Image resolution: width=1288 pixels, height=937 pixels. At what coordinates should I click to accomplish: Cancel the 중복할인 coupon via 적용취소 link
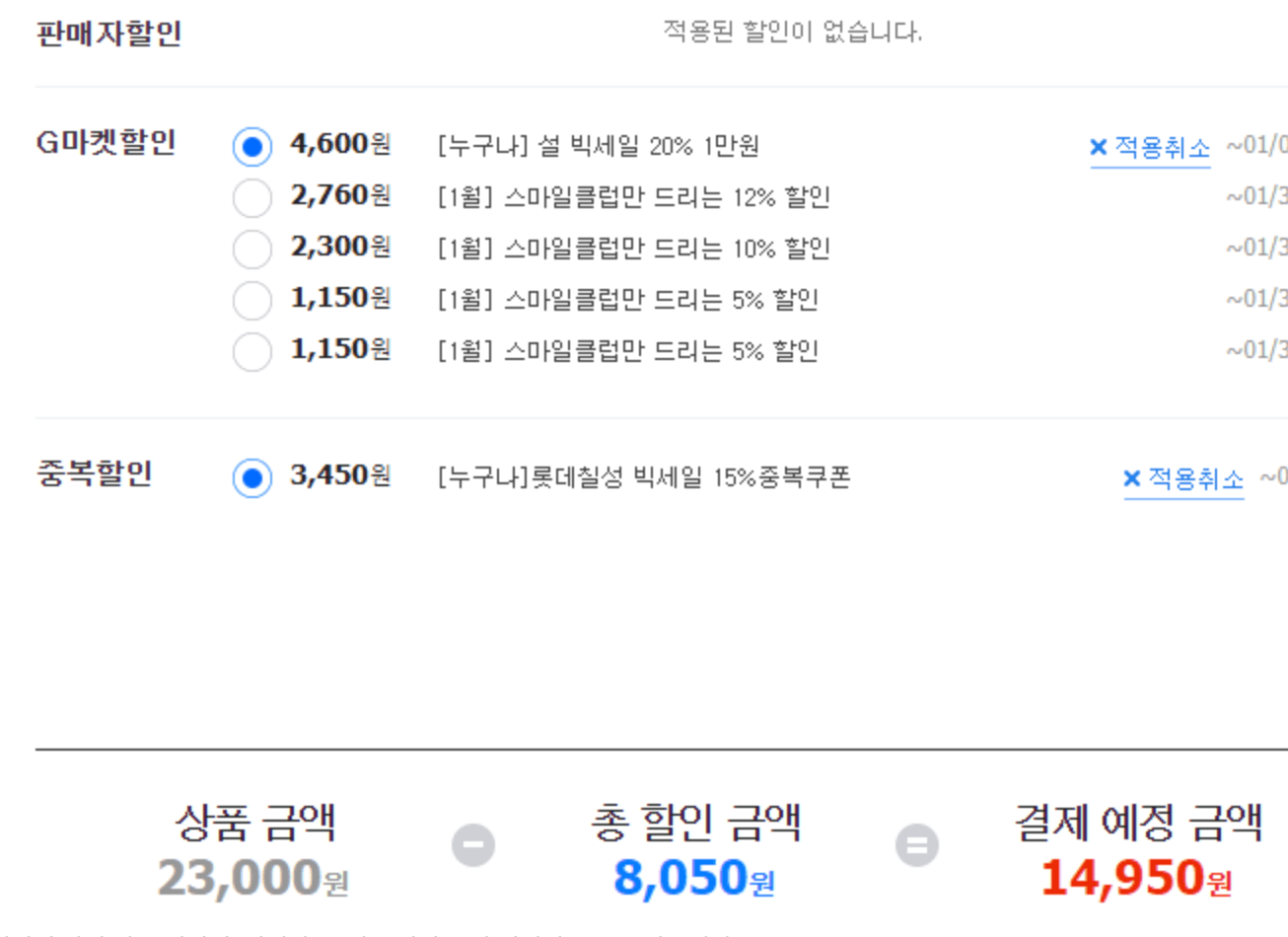(1195, 479)
